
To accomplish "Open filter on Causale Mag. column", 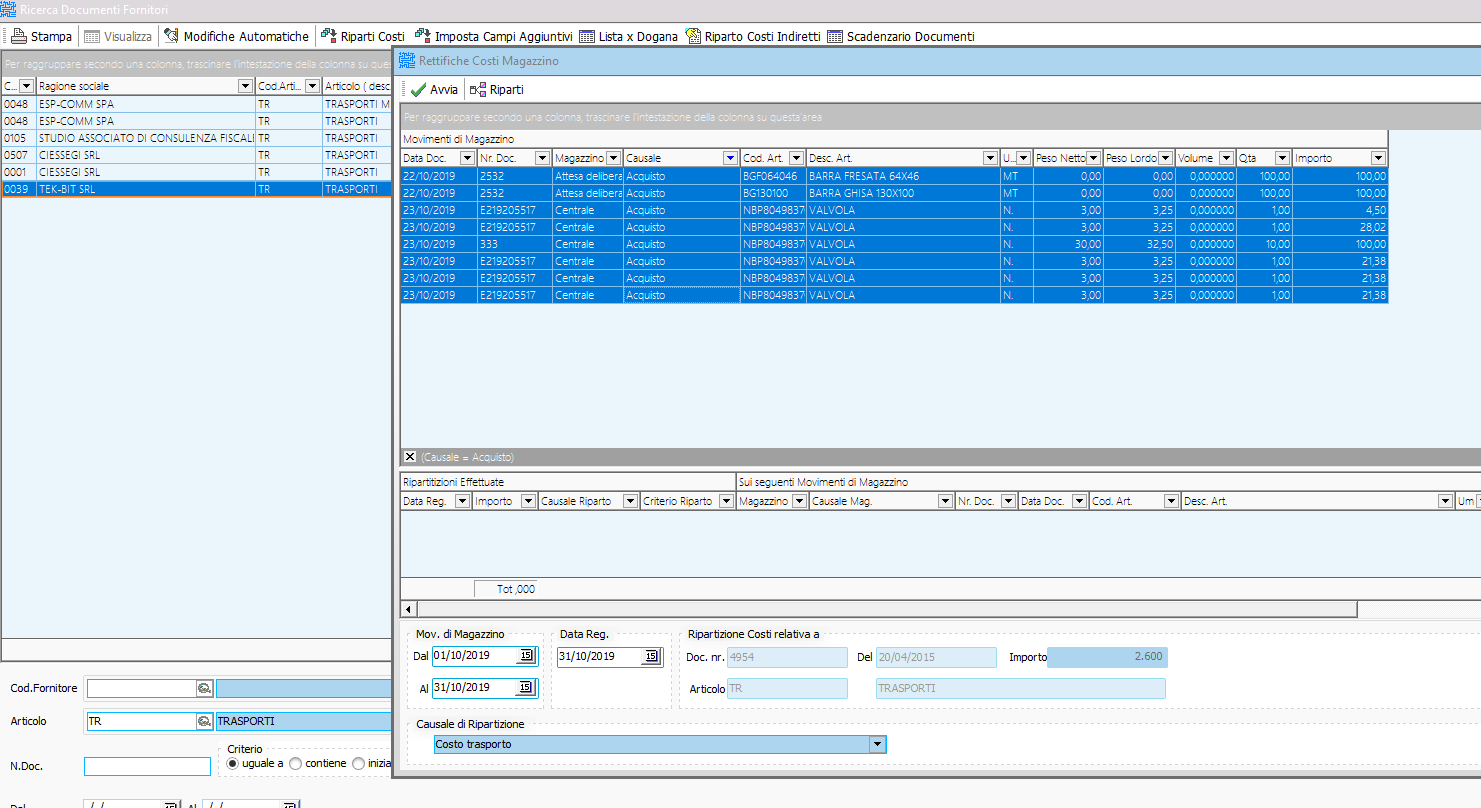I will tap(945, 501).
